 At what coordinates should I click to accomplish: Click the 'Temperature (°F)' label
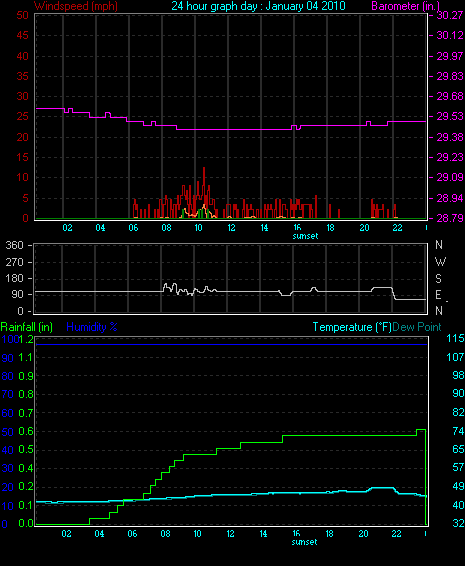(352, 327)
